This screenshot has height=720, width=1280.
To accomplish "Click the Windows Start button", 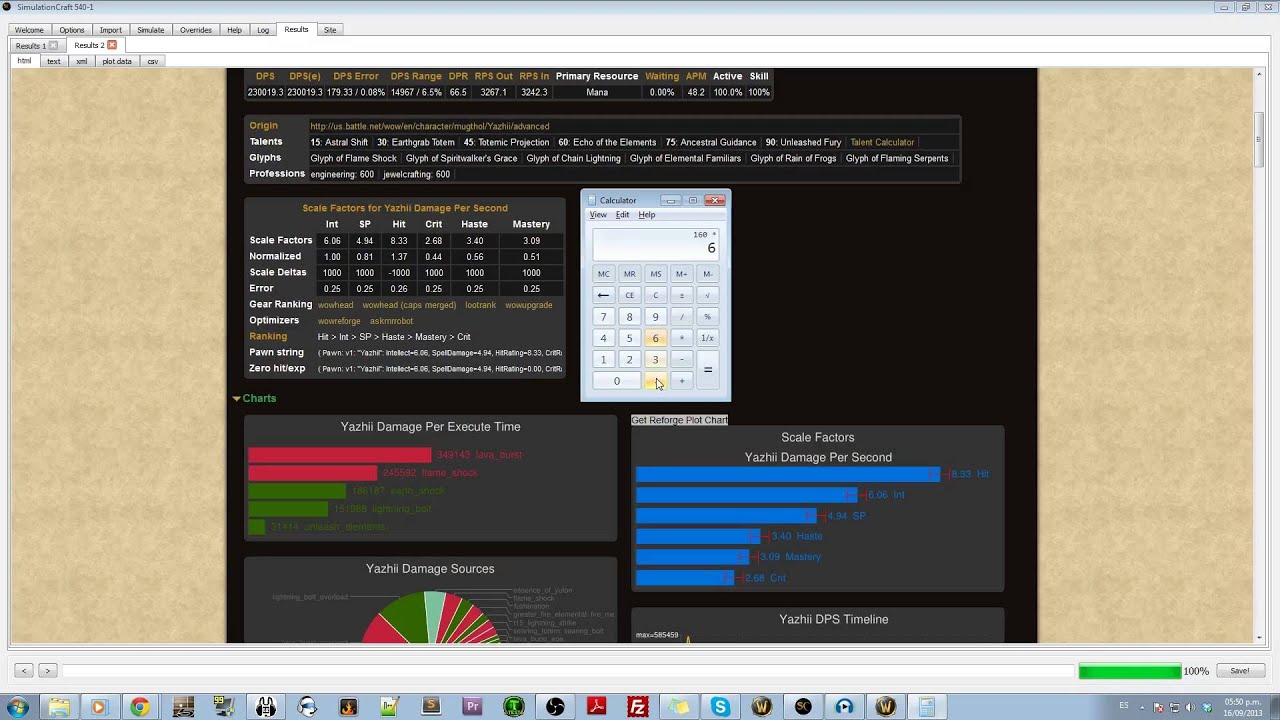I will (17, 707).
